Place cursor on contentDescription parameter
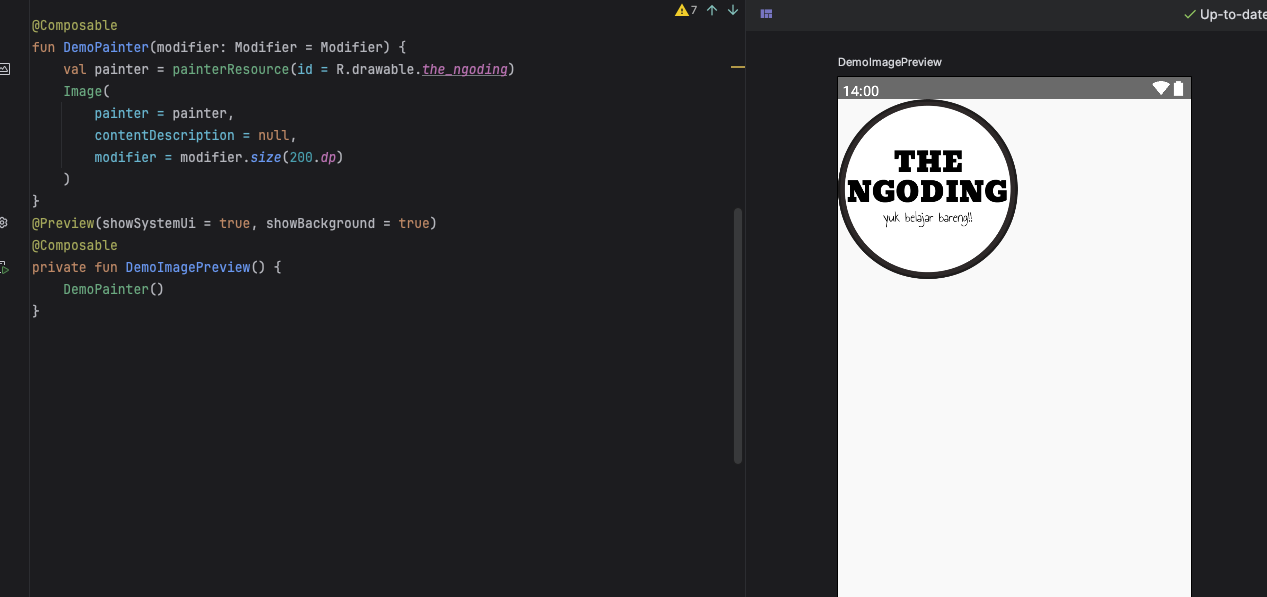 coord(164,135)
